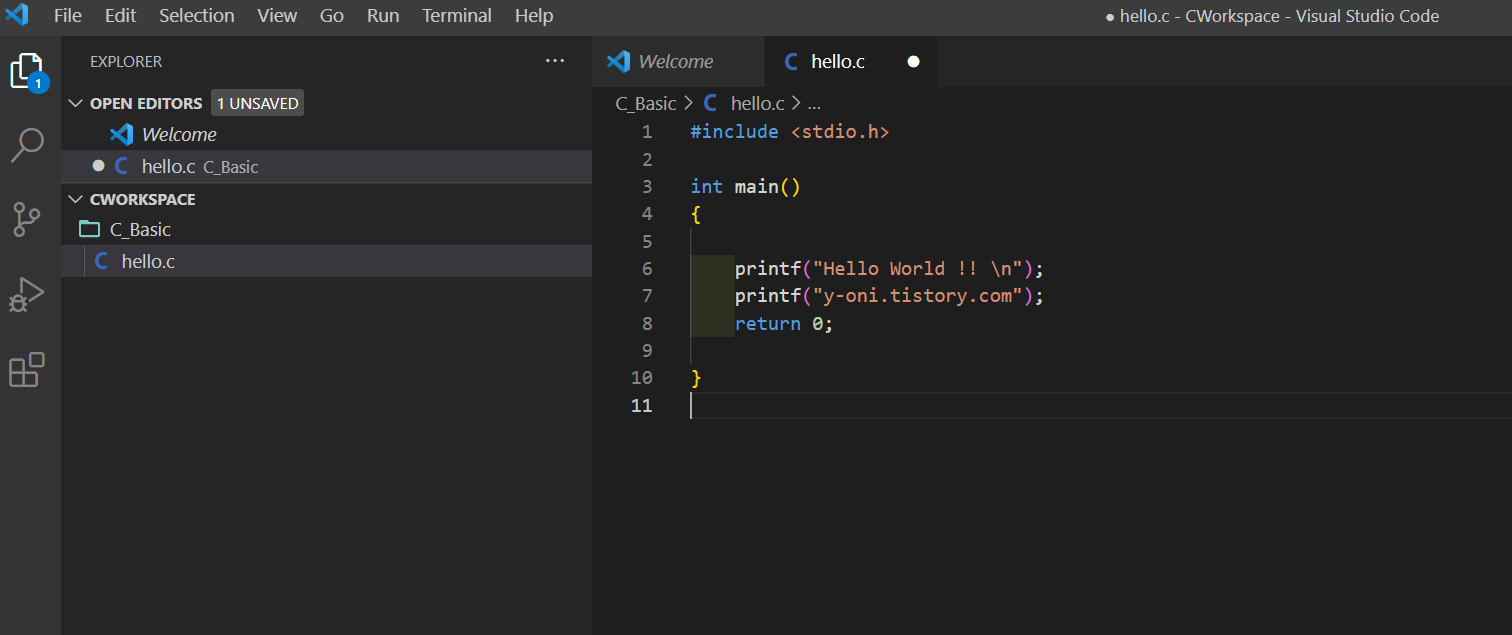Click line number 6 in gutter
1512x635 pixels.
click(646, 269)
